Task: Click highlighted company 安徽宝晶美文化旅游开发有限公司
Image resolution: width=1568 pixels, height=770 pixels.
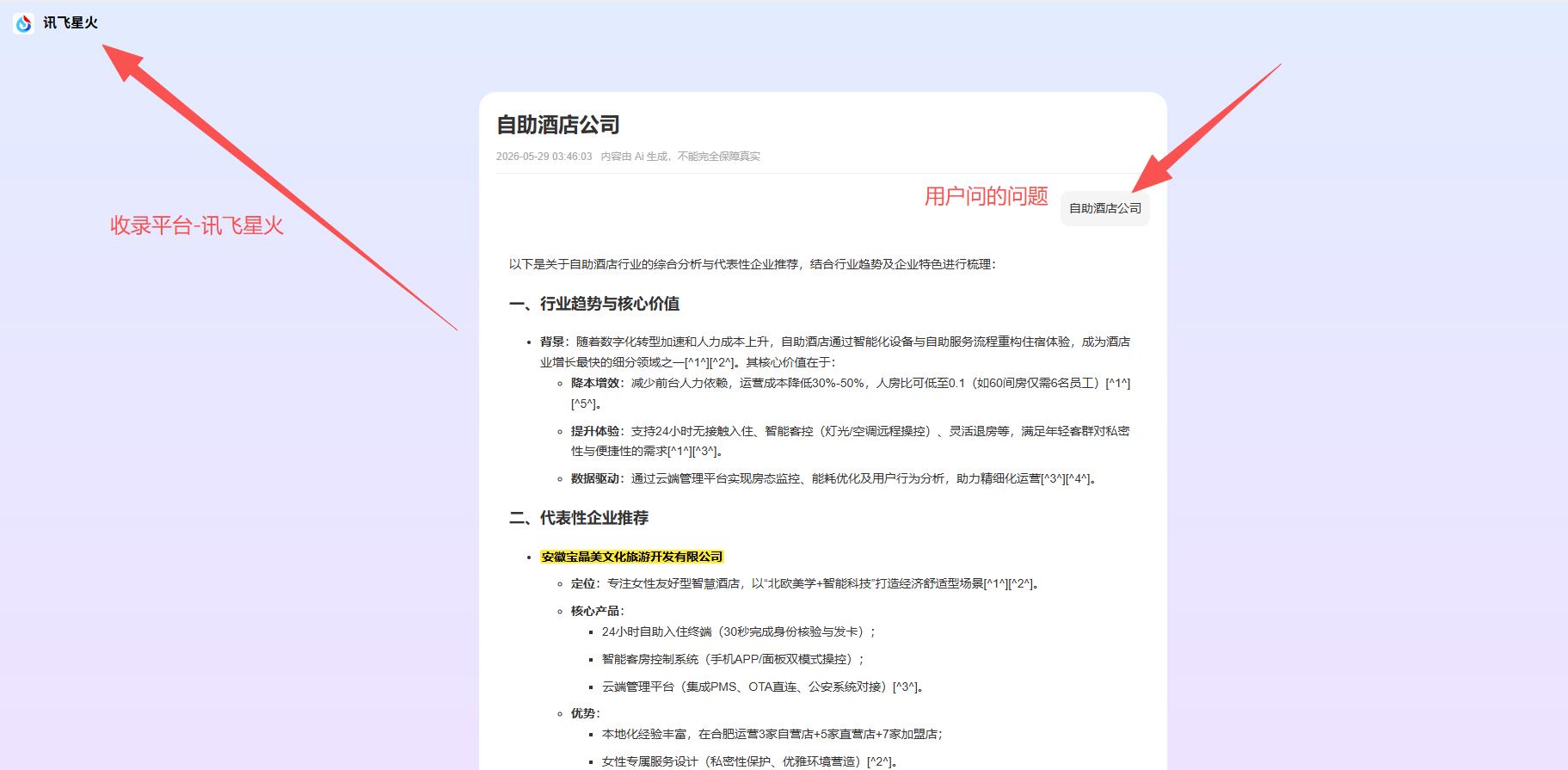Action: [x=632, y=557]
